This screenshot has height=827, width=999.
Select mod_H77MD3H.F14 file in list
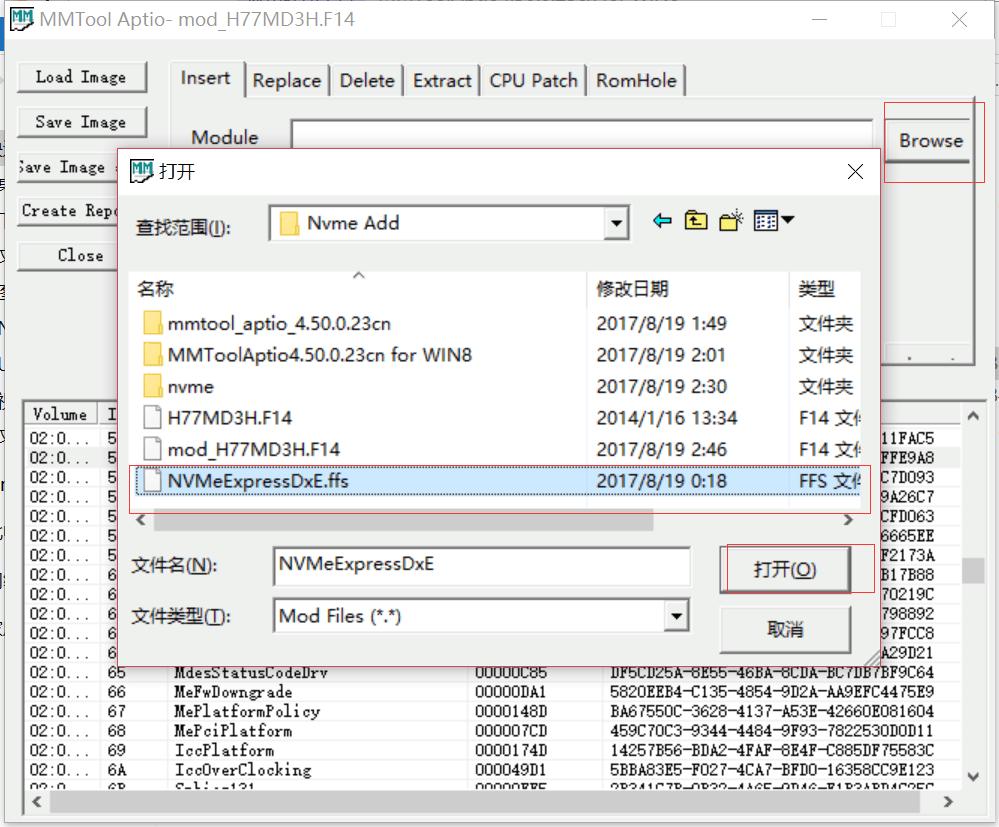click(253, 449)
